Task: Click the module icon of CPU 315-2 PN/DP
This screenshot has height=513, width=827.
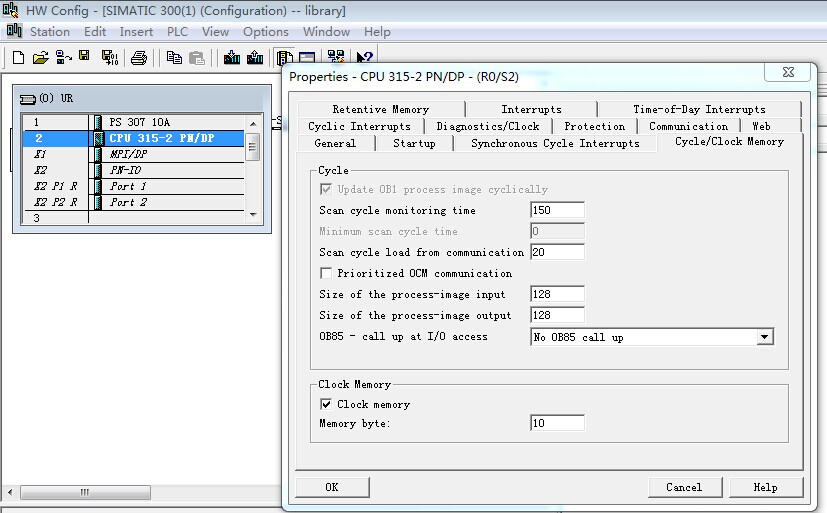Action: pos(98,138)
